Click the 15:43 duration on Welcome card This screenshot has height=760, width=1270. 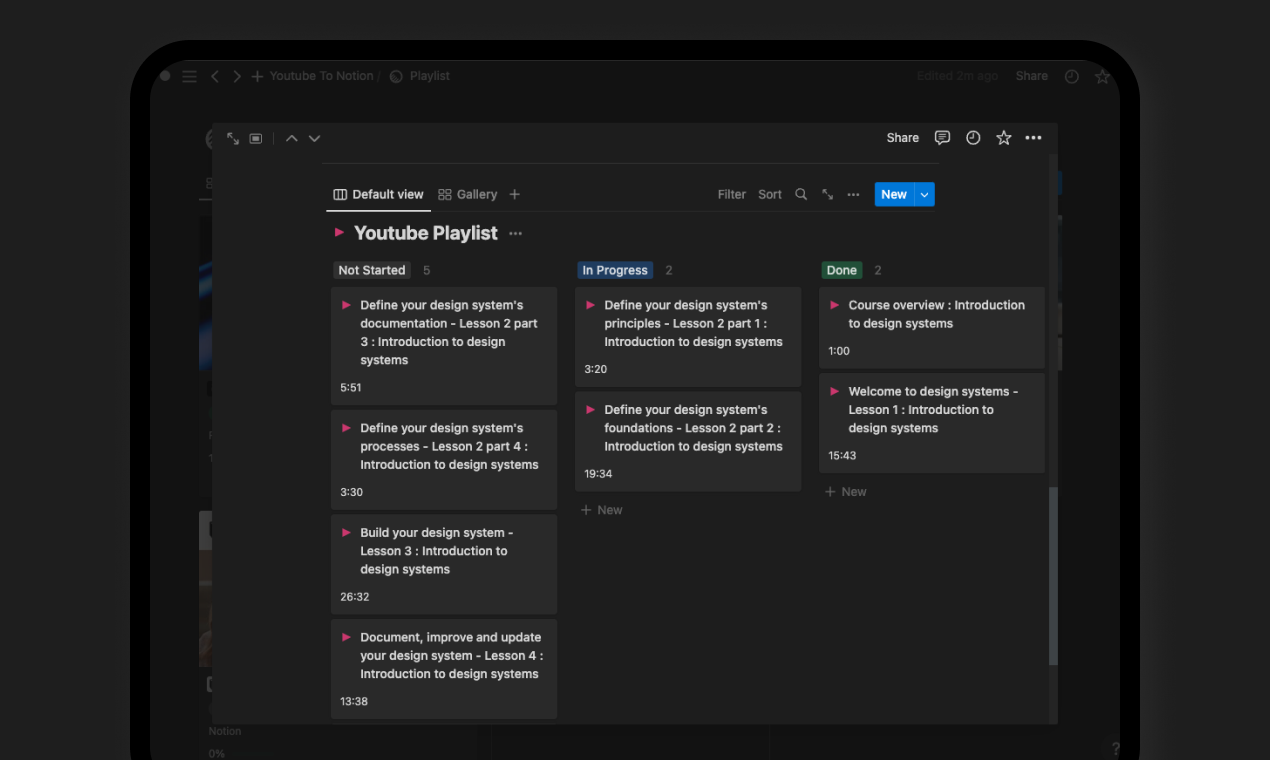pos(842,456)
